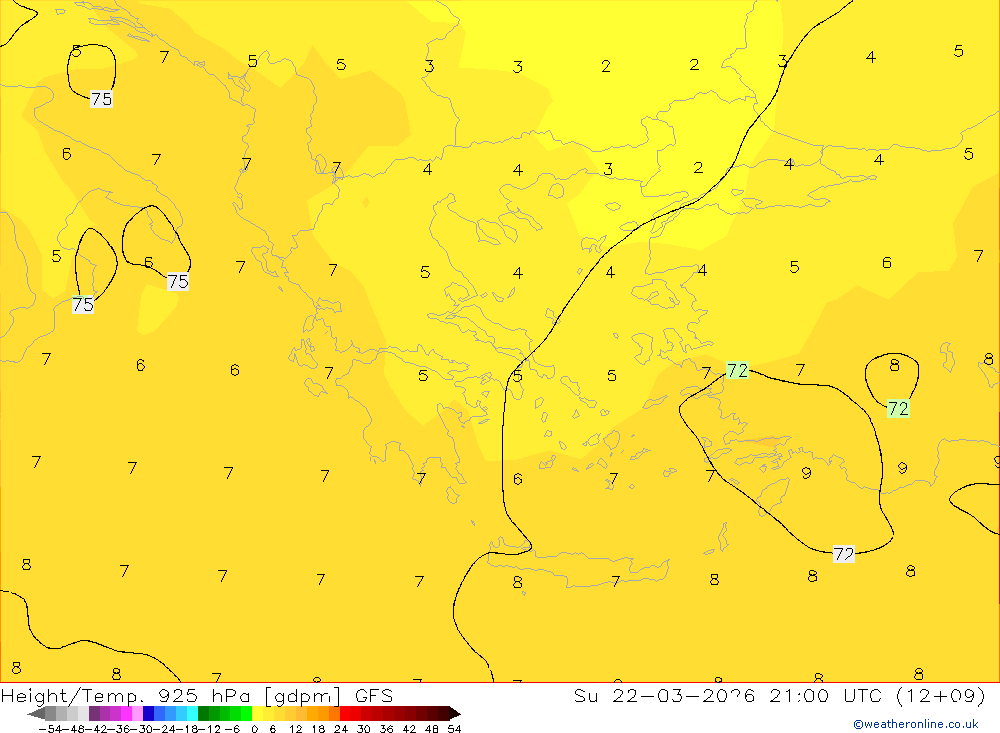Click the bright yellow swatch above legend value 0
The width and height of the screenshot is (1000, 733).
[258, 713]
